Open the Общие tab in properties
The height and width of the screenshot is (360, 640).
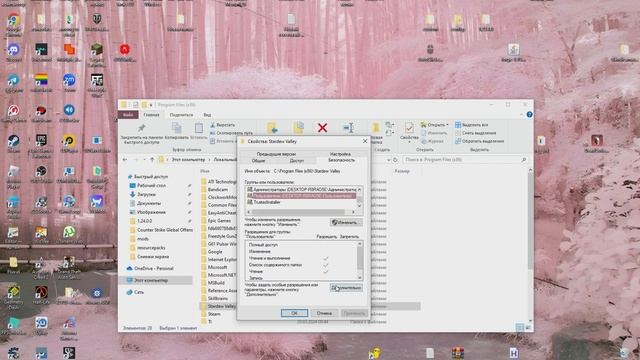tap(258, 160)
